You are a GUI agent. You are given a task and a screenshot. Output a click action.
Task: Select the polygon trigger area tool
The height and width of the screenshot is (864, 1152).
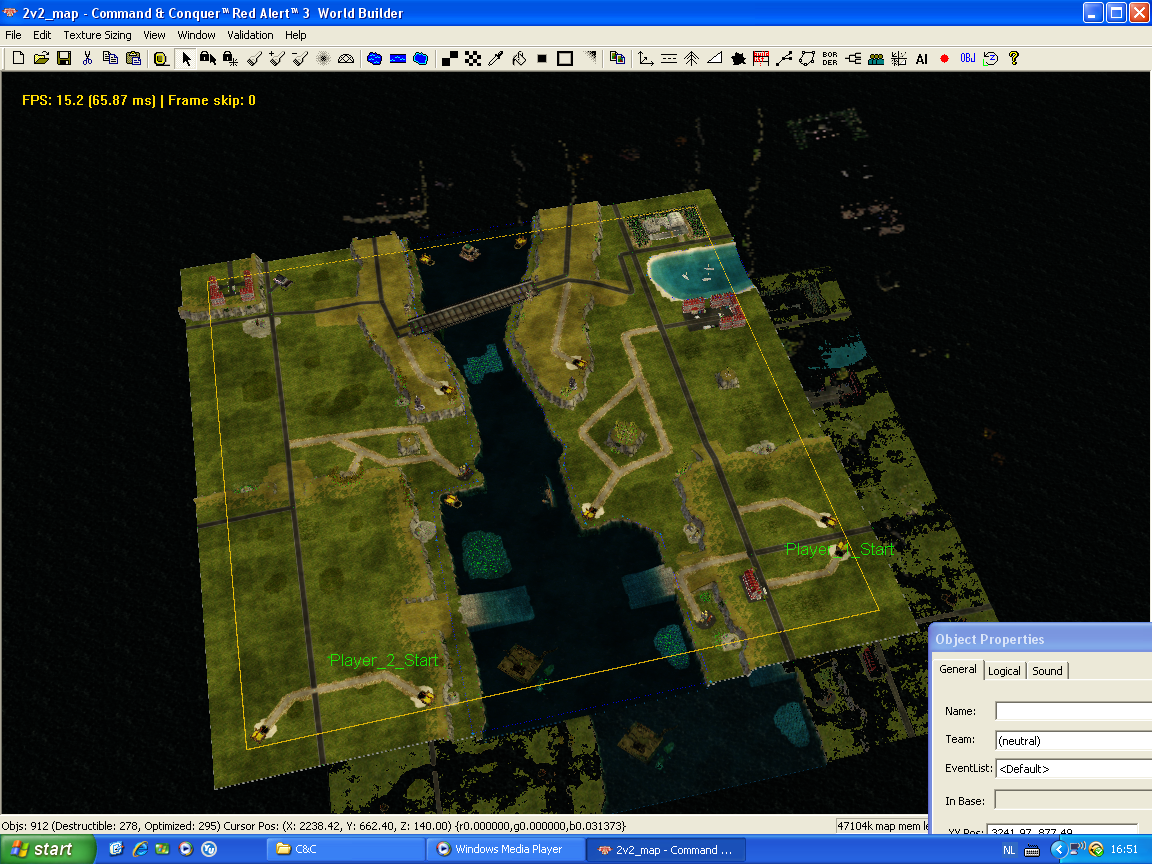point(807,58)
